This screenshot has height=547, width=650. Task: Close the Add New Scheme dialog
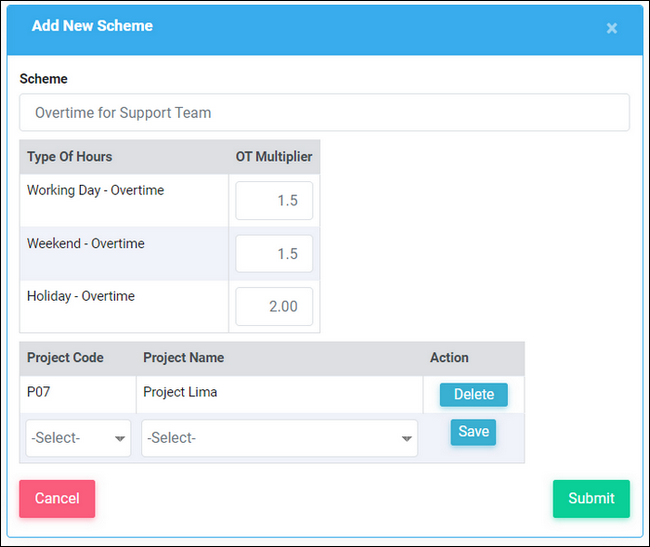611,28
